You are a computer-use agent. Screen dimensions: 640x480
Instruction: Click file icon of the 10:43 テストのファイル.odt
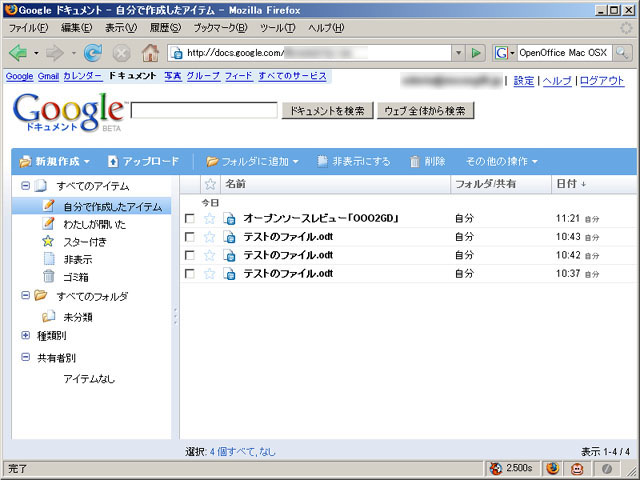coord(229,237)
